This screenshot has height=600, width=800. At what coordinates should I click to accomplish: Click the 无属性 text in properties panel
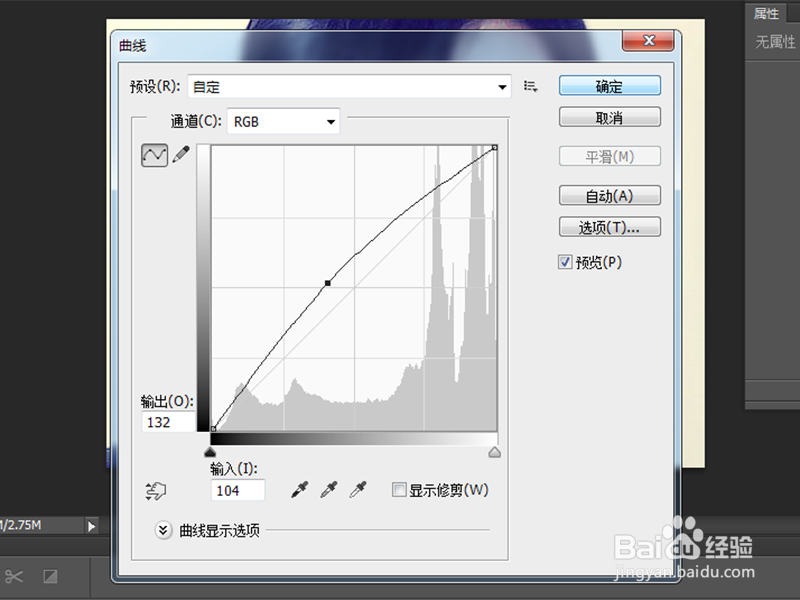[775, 42]
